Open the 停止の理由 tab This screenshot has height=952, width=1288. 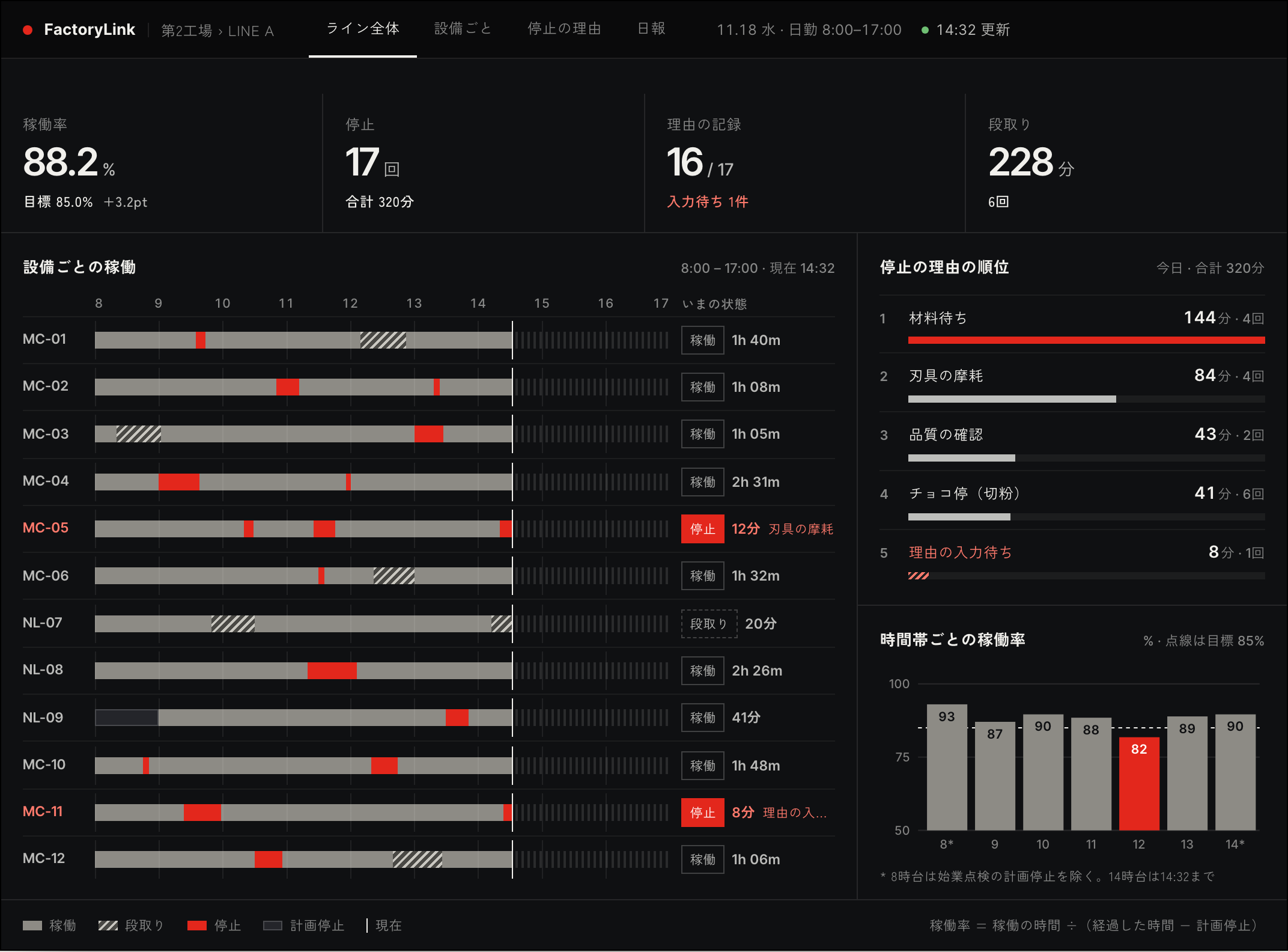tap(564, 29)
